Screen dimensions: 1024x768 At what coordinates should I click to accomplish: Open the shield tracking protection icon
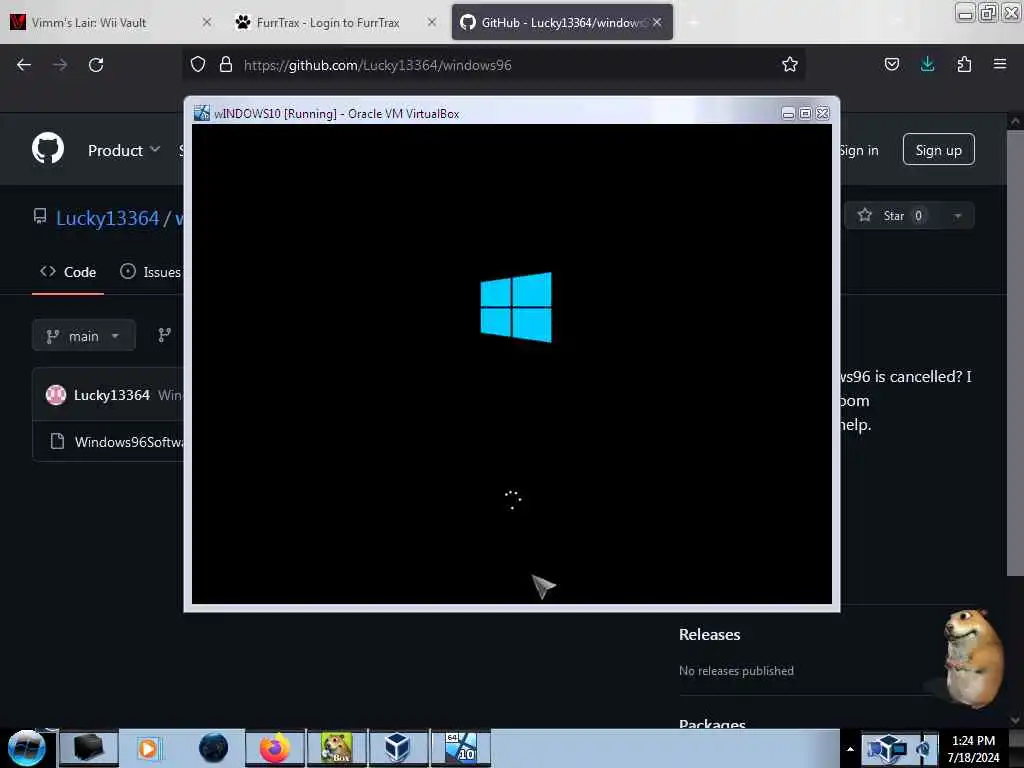tap(198, 64)
